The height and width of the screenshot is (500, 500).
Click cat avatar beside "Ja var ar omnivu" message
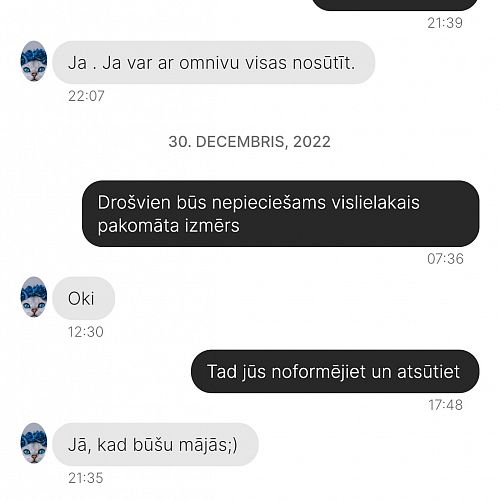[x=34, y=61]
